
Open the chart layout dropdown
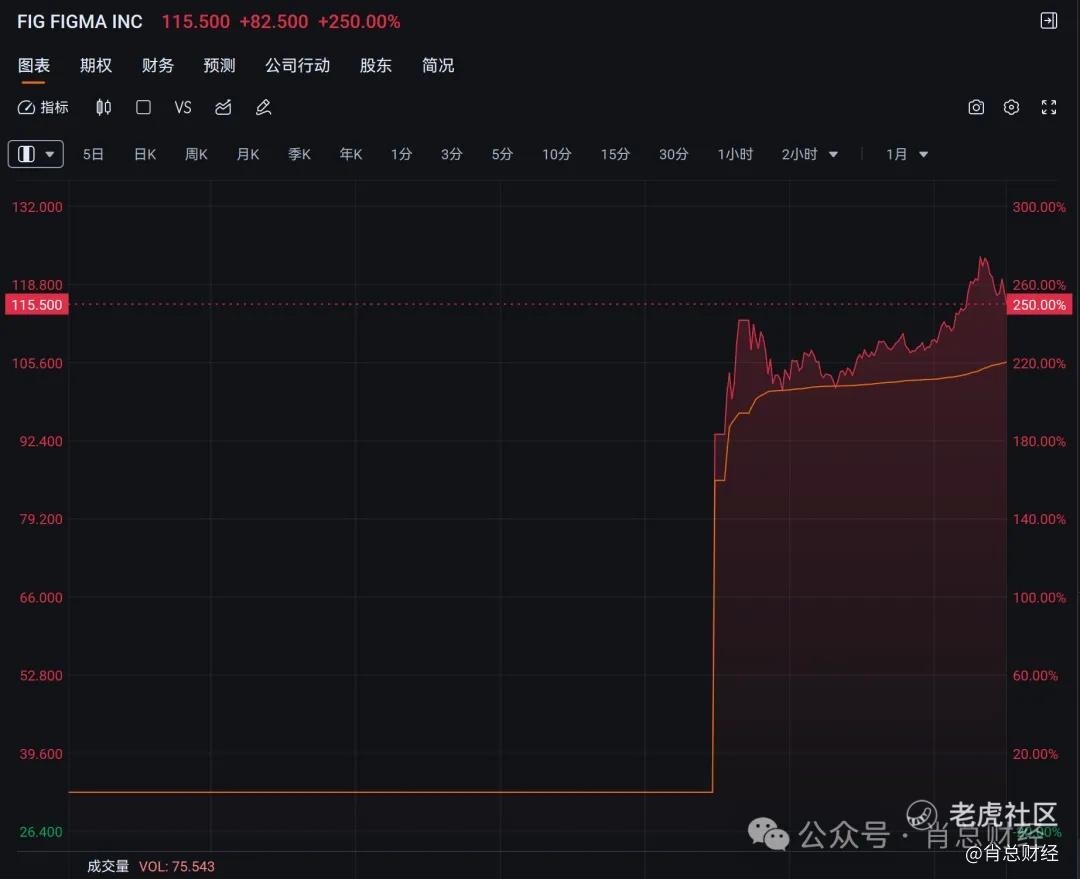pos(36,154)
